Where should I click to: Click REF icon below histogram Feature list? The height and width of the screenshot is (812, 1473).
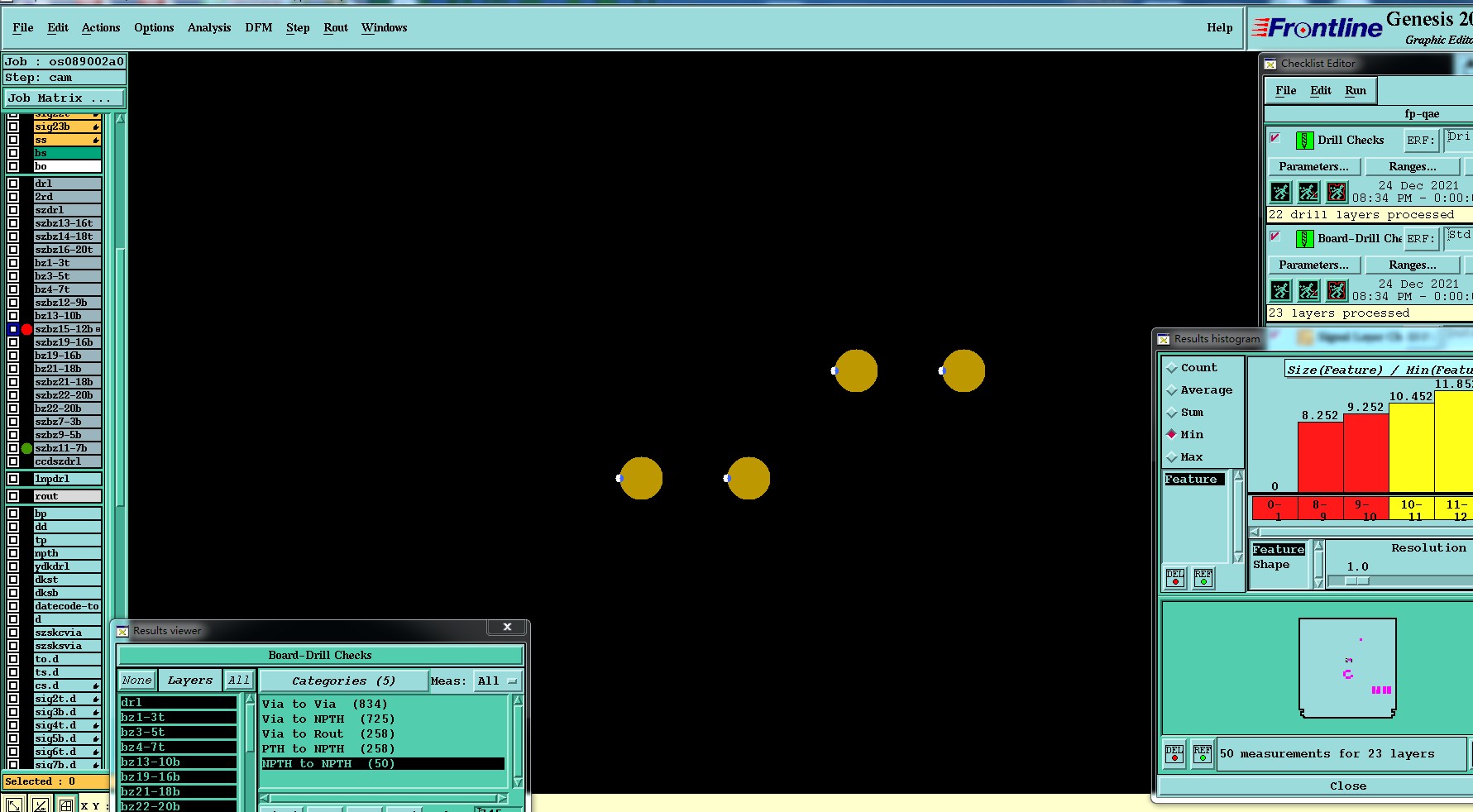pyautogui.click(x=1203, y=578)
